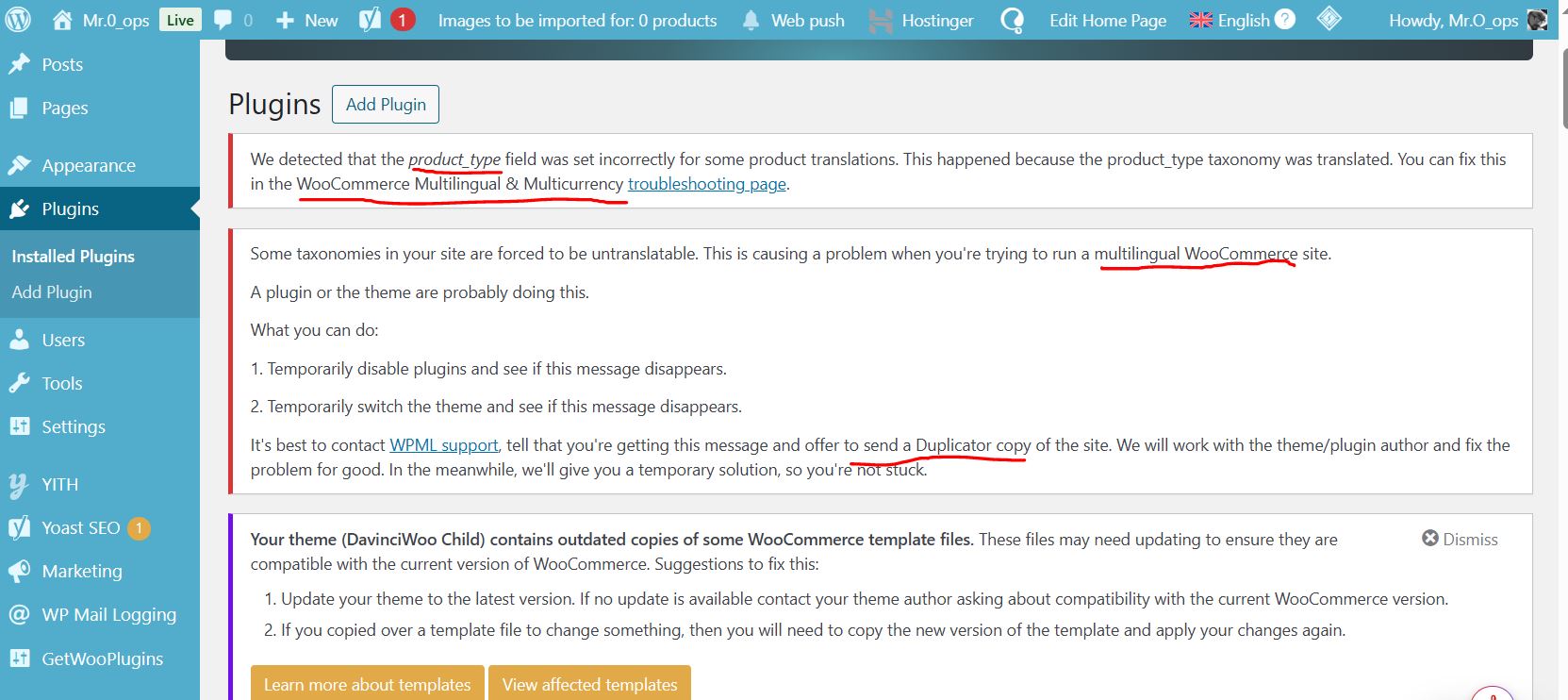Click the Live status badge
This screenshot has height=700, width=1568.
coord(180,20)
